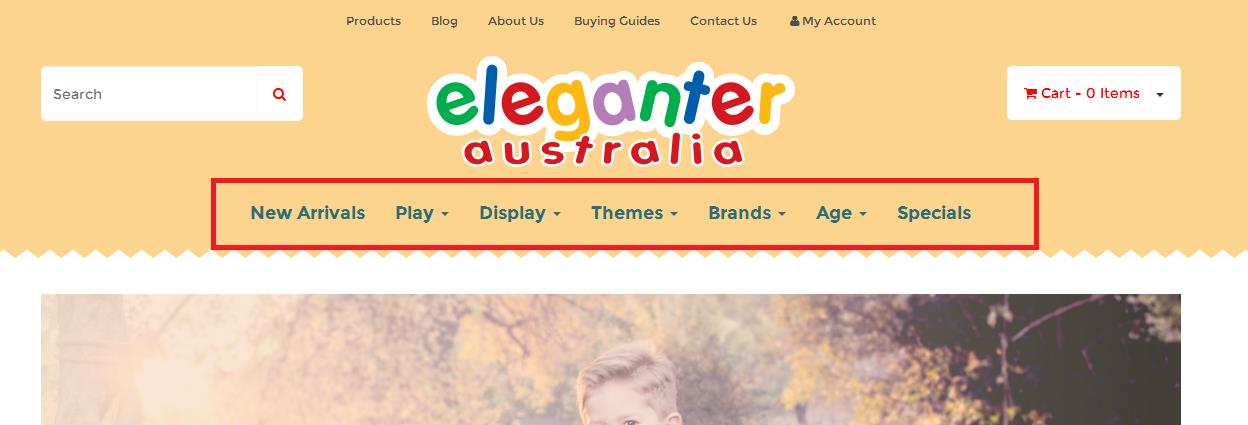The width and height of the screenshot is (1248, 425).
Task: Open the About Us page
Action: point(516,21)
